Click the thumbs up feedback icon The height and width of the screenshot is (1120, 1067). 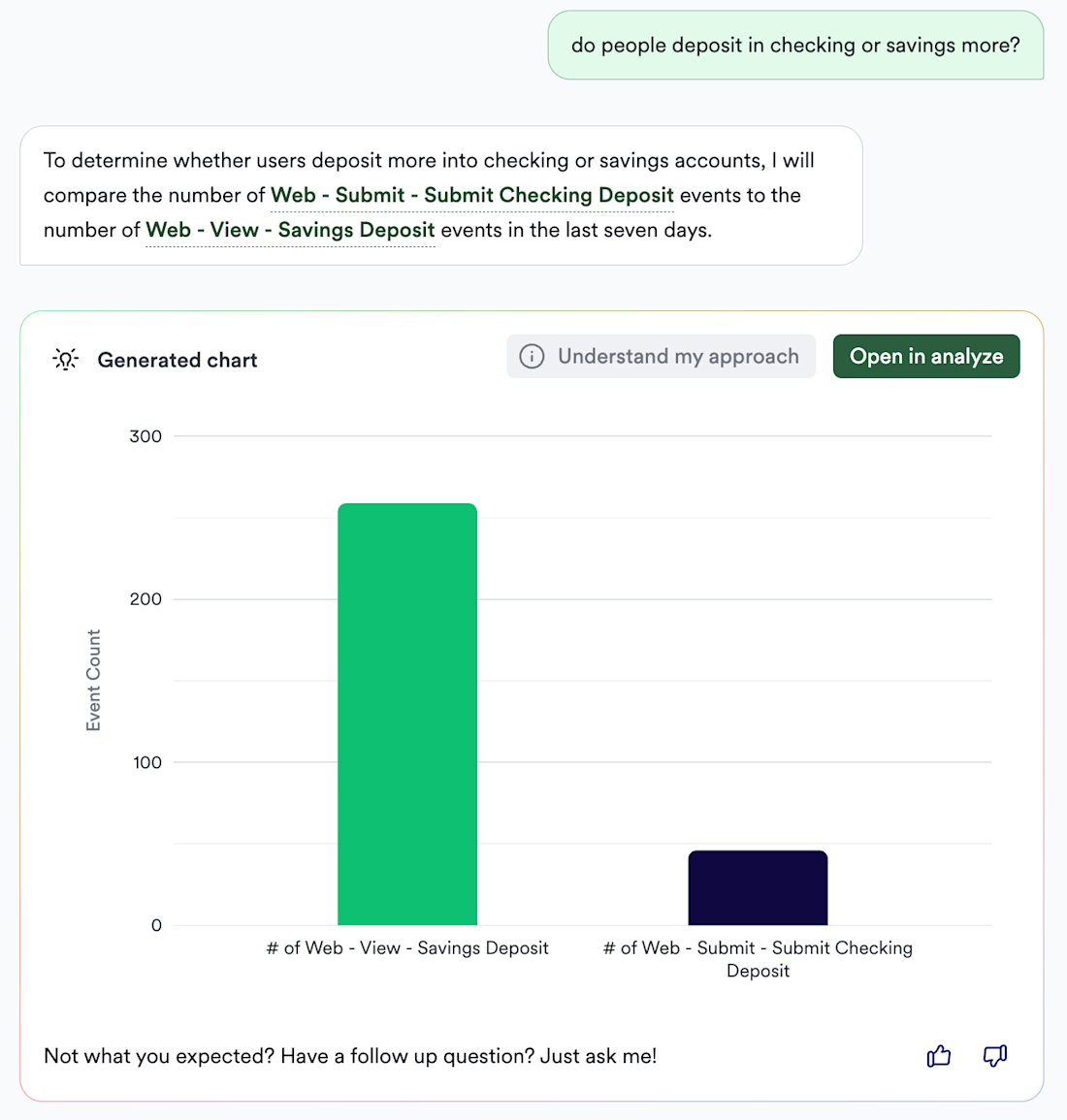tap(938, 1056)
